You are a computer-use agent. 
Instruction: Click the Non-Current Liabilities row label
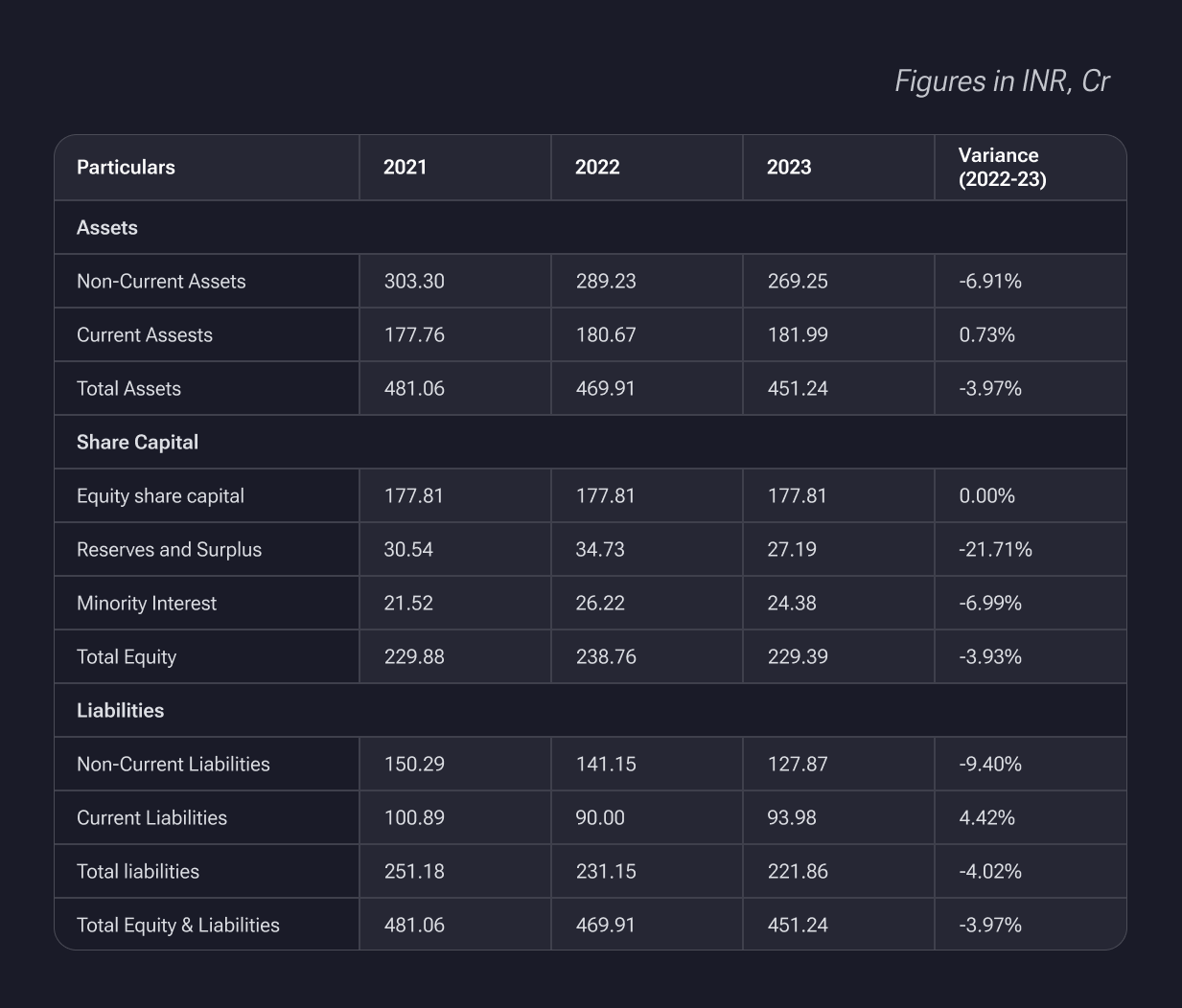coord(174,765)
